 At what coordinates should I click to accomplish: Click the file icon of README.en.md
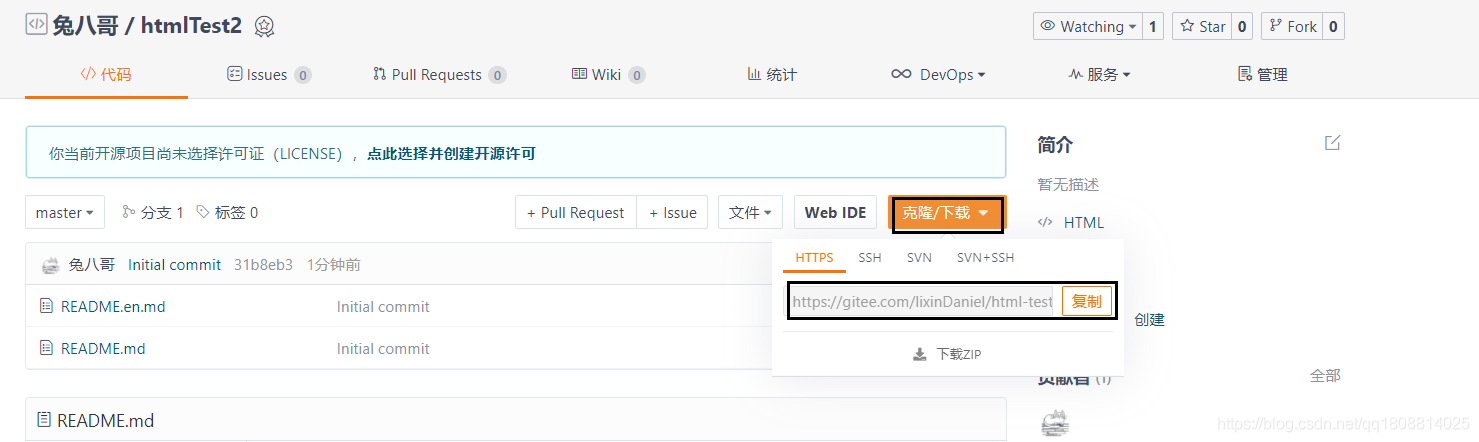click(46, 306)
